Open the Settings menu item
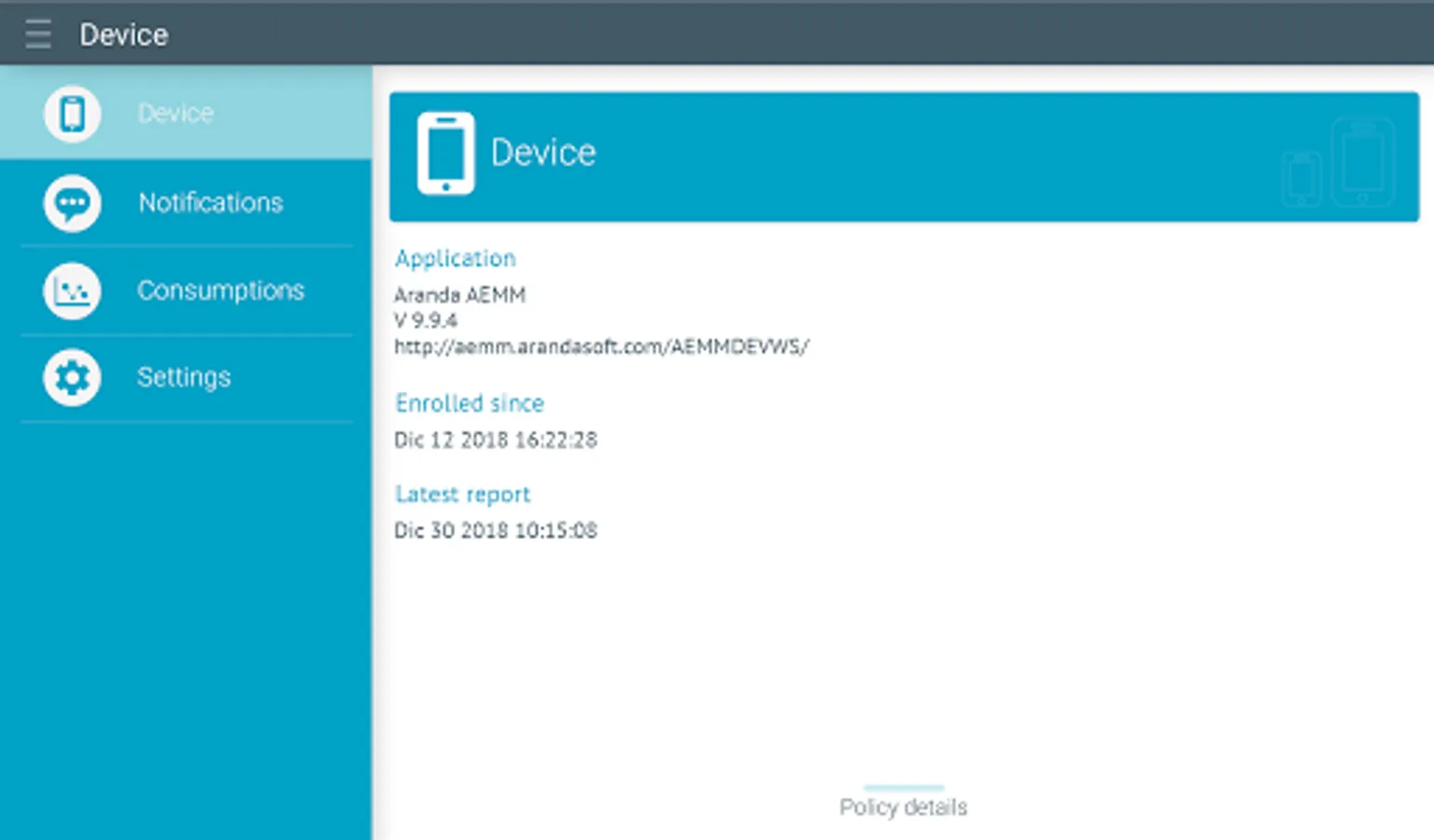Image resolution: width=1434 pixels, height=840 pixels. (186, 377)
